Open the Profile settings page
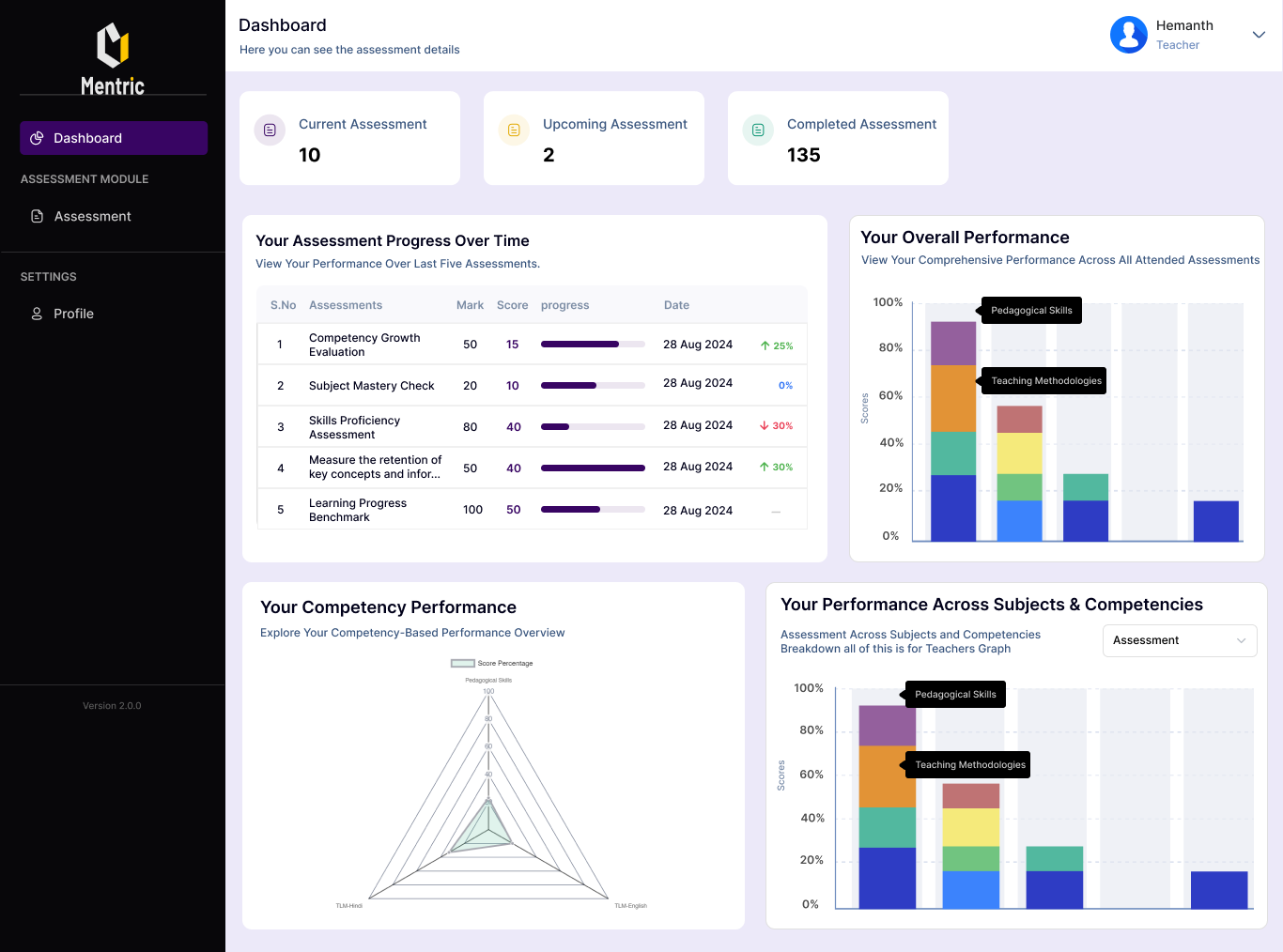 click(73, 314)
